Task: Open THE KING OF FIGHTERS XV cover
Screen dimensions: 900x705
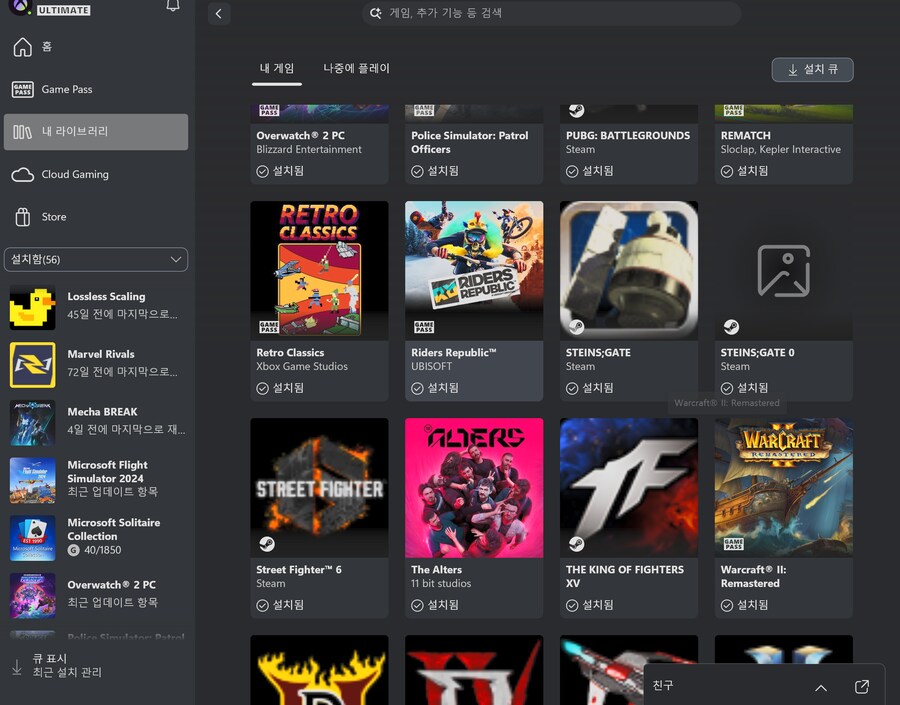Action: (629, 487)
